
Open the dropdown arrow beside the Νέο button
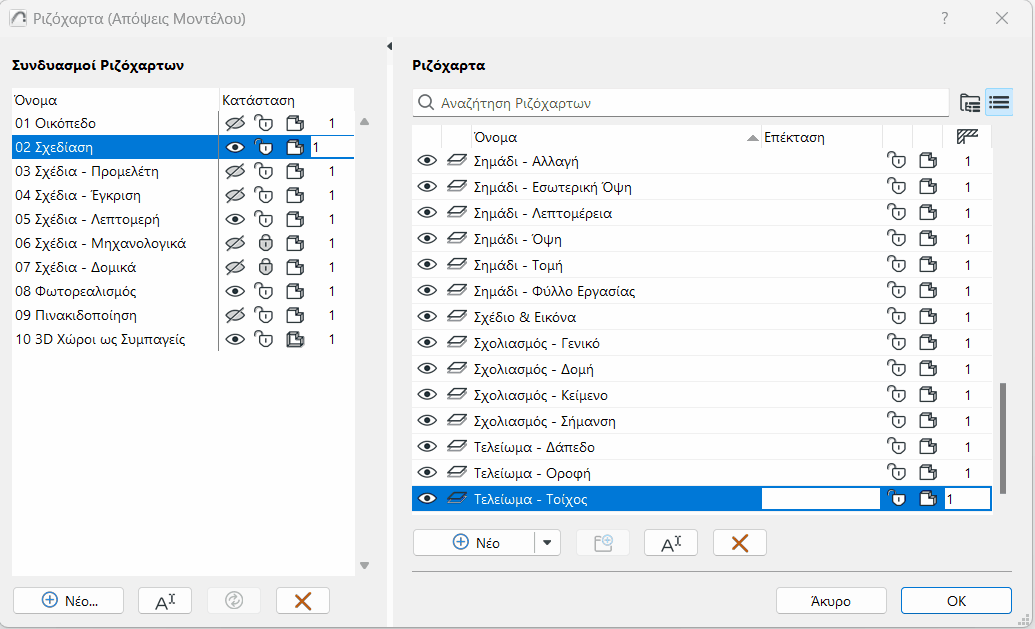[x=547, y=543]
